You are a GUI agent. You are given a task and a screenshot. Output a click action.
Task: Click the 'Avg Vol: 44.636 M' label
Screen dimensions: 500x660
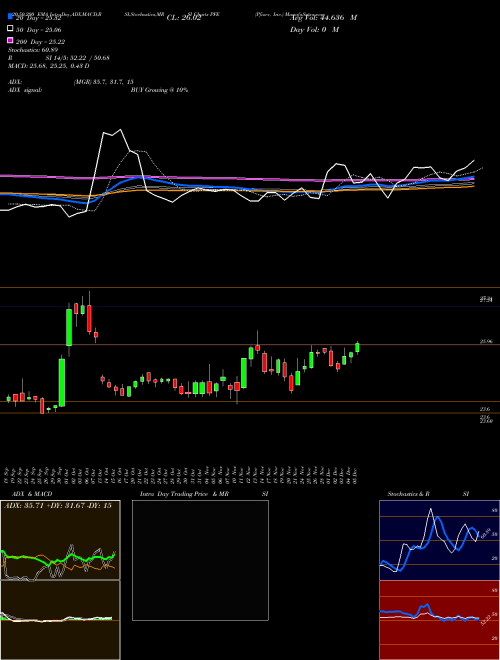click(x=323, y=18)
